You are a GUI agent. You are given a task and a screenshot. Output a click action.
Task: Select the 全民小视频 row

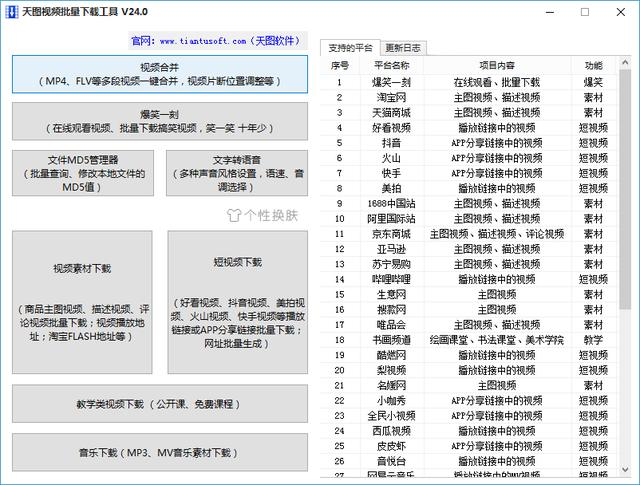tap(469, 416)
